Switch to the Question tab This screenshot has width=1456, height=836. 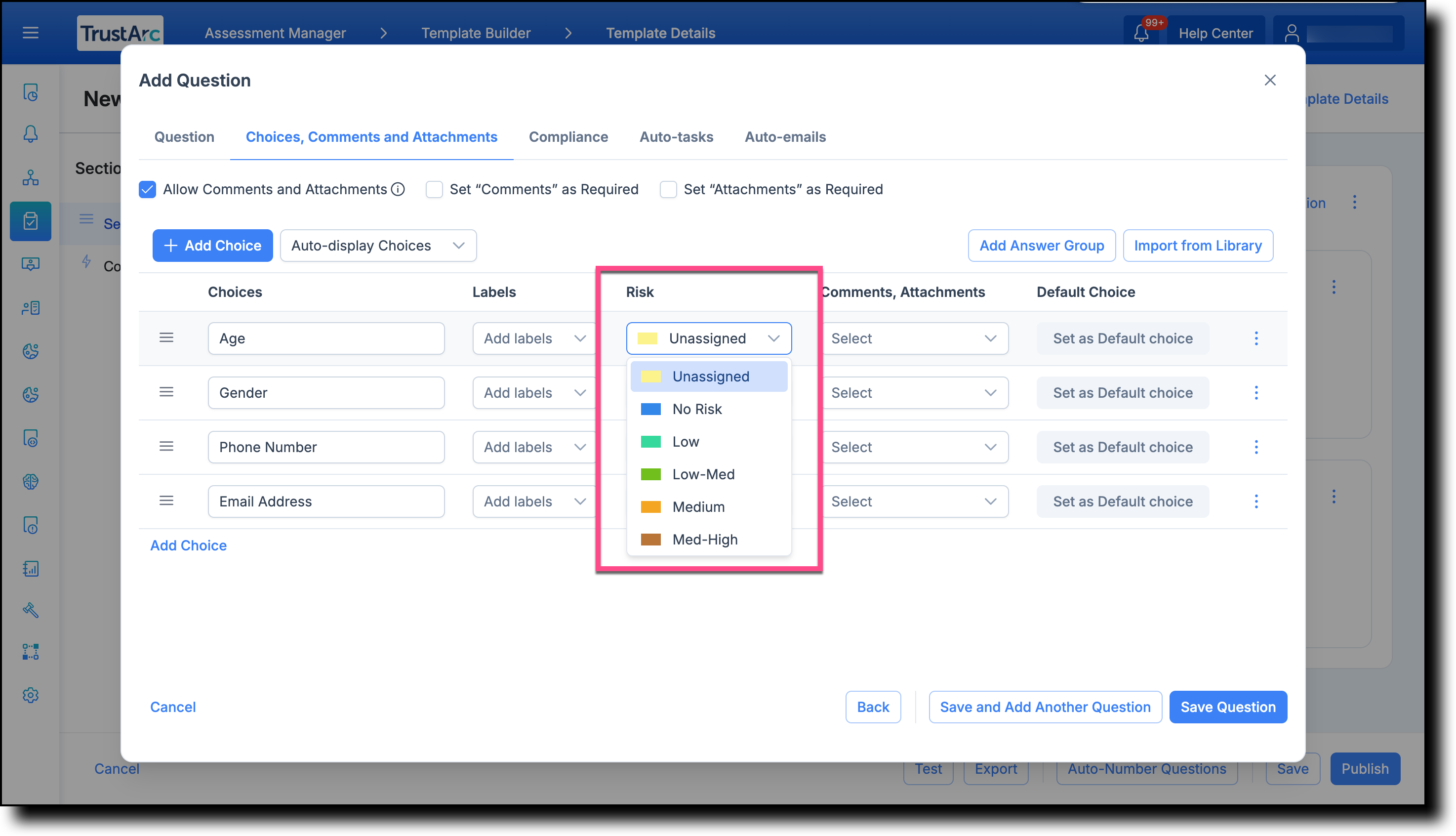pos(184,137)
